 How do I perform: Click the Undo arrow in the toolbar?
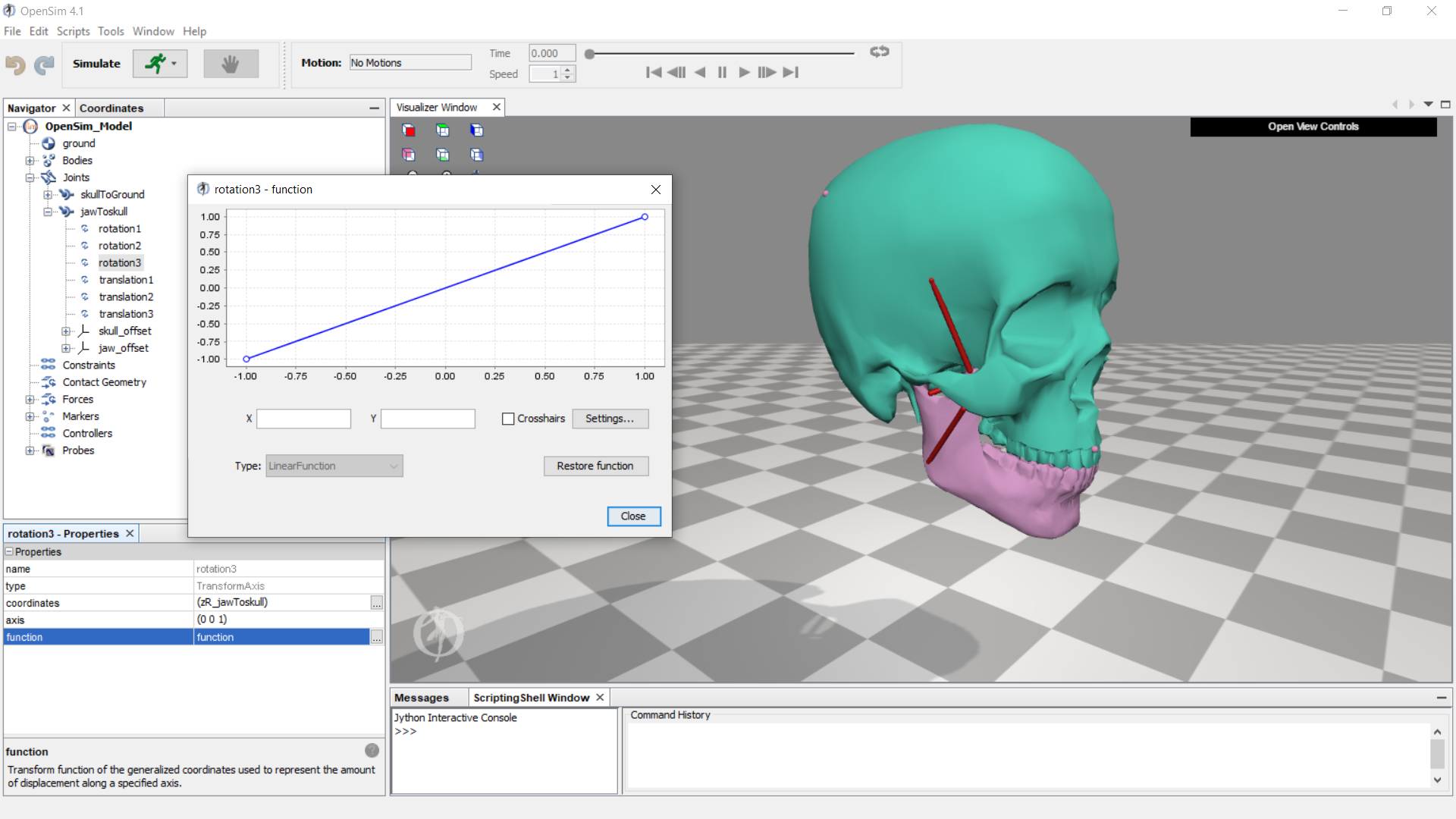(15, 64)
